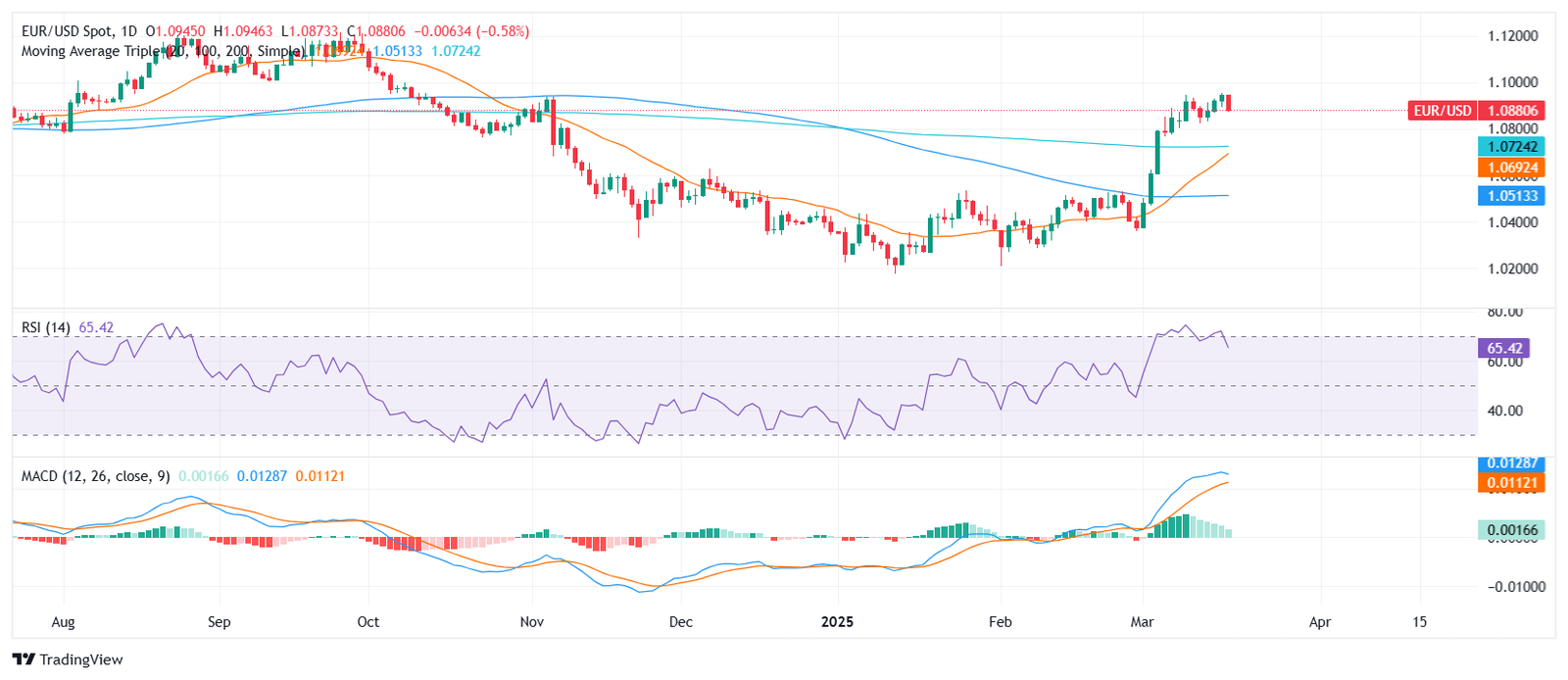Select the blue 1.05133 moving average tag
Image resolution: width=1568 pixels, height=680 pixels.
1511,196
